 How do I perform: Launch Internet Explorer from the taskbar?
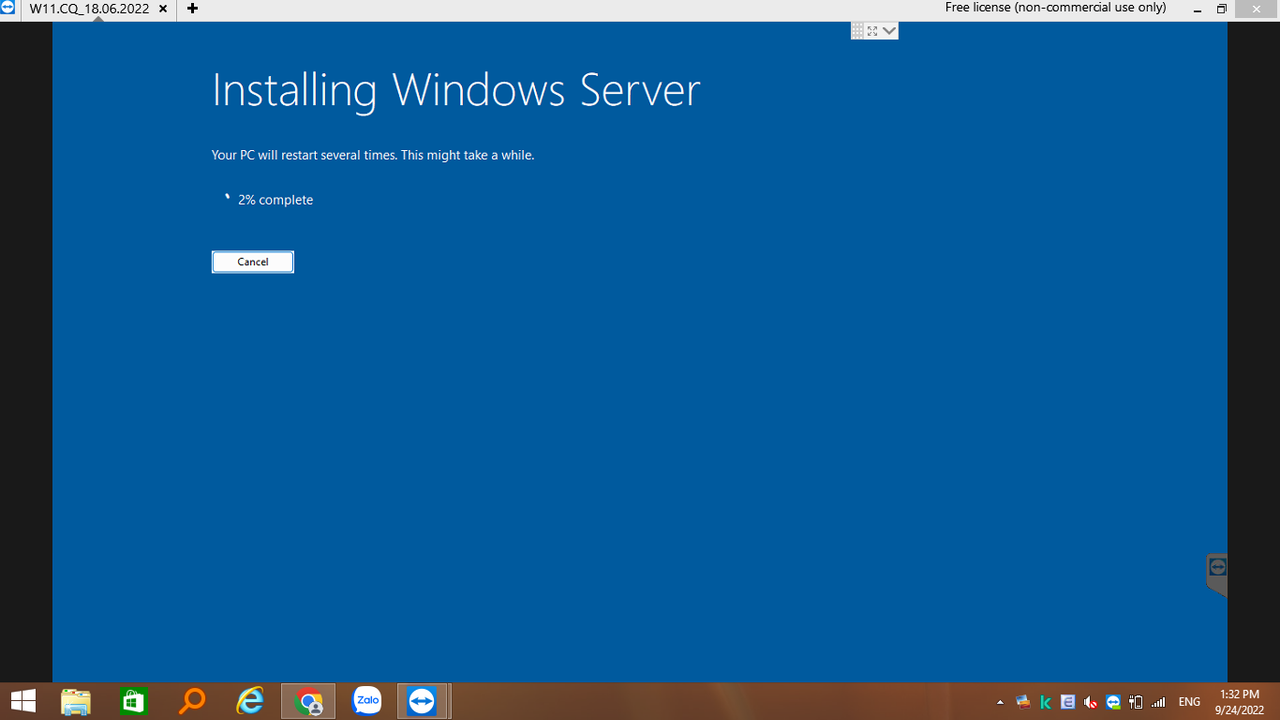249,701
